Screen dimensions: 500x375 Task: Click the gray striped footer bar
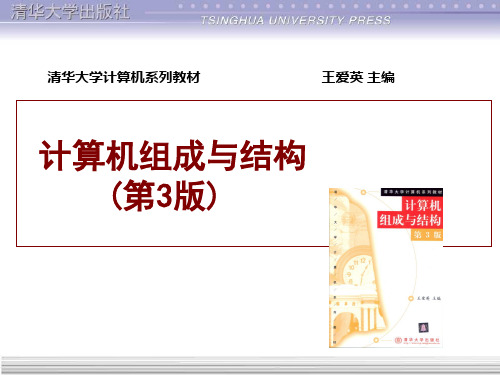[x=250, y=365]
